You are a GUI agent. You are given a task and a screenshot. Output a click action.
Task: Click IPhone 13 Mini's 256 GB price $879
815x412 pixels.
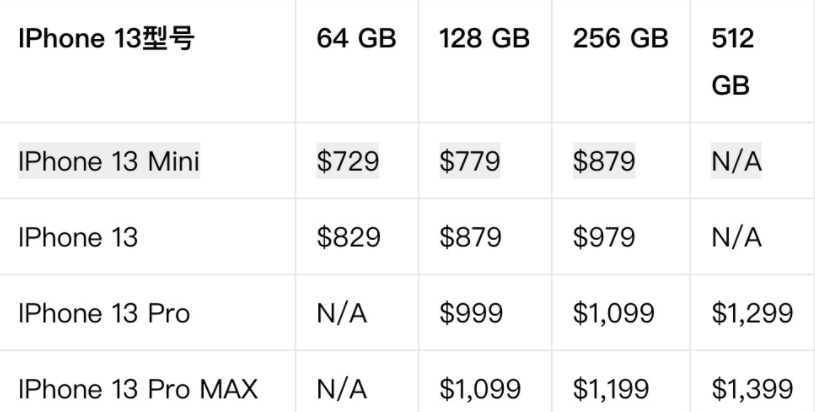[604, 161]
